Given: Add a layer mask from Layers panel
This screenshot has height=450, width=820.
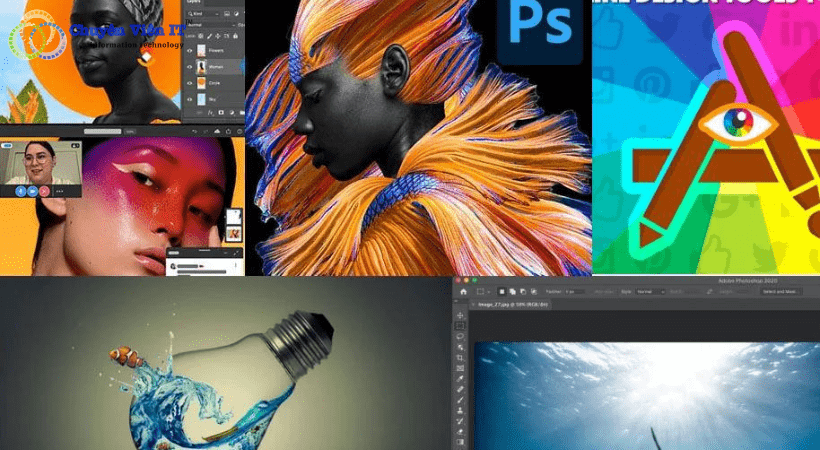Looking at the screenshot, I should (221, 112).
